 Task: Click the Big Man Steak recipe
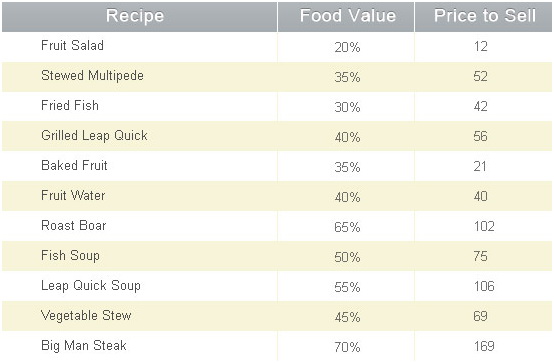coord(84,346)
